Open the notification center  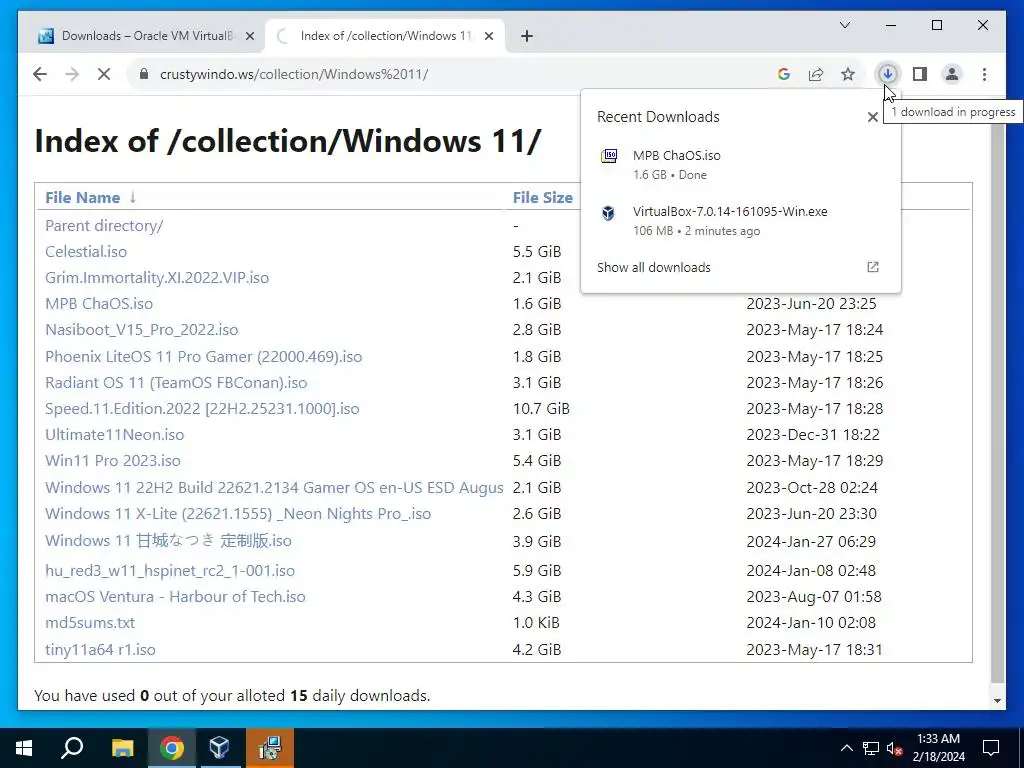coord(991,748)
